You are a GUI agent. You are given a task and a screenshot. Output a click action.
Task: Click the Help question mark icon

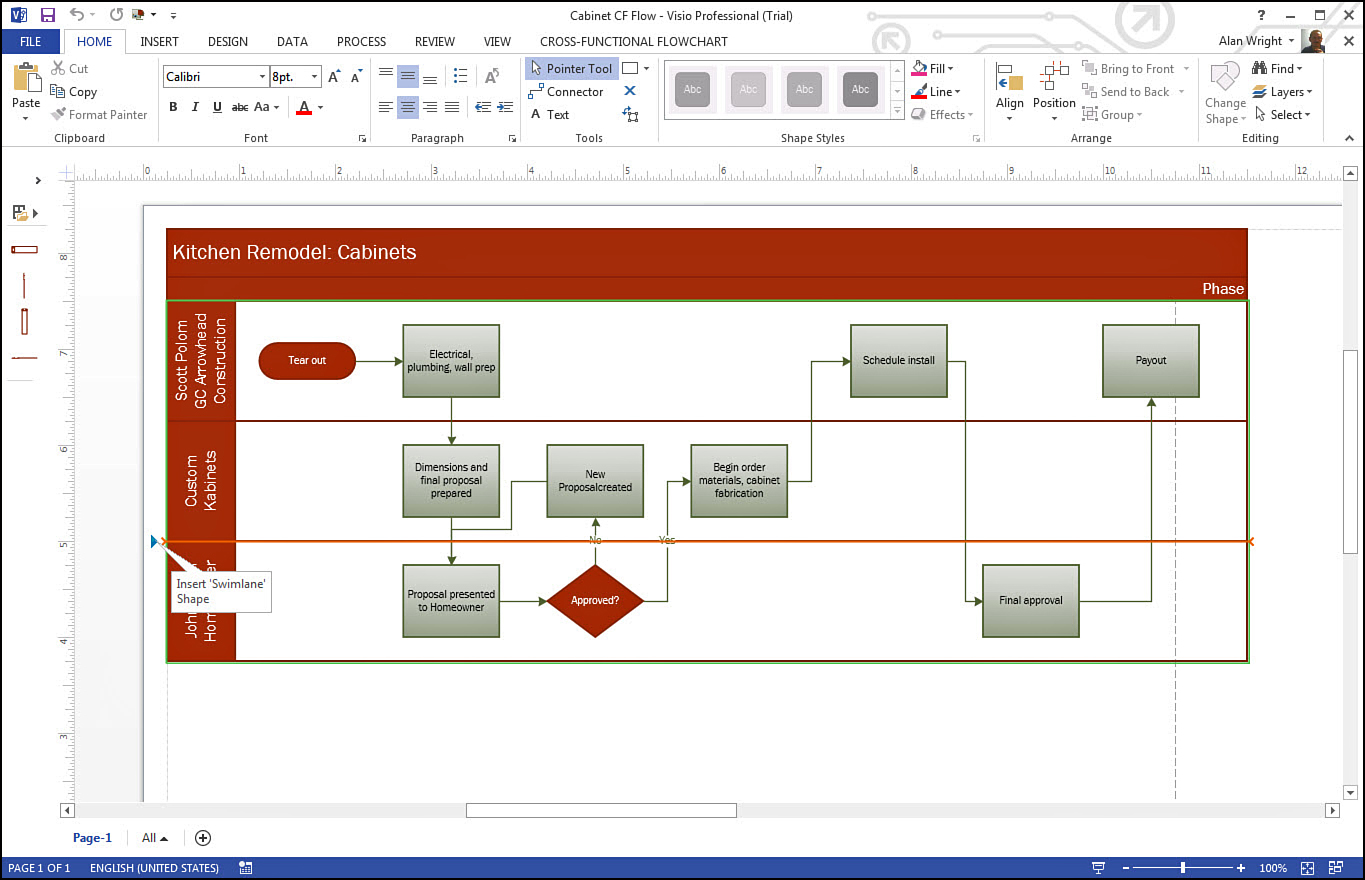tap(1262, 15)
